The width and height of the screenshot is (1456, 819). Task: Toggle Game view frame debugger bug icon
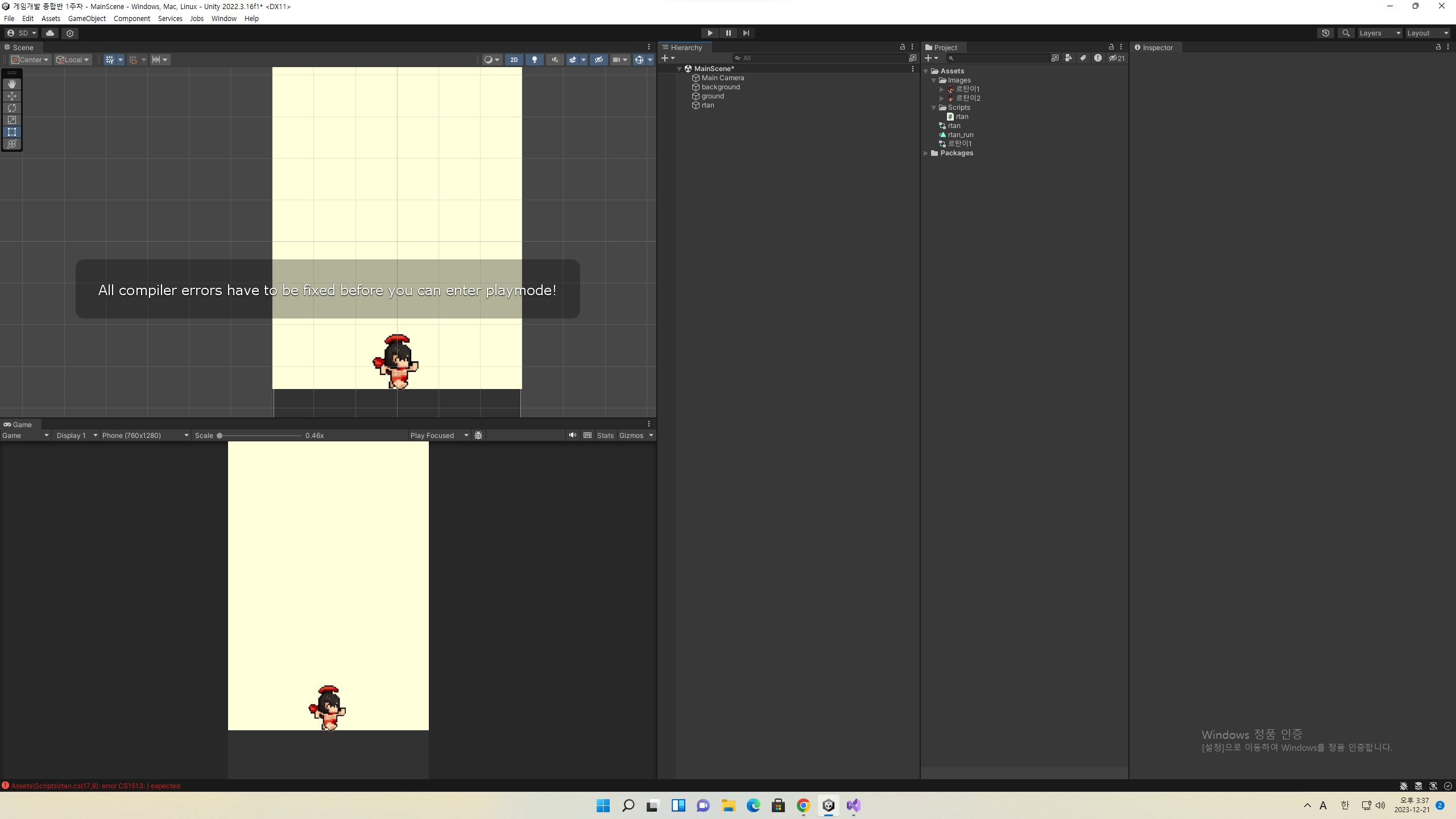click(478, 436)
